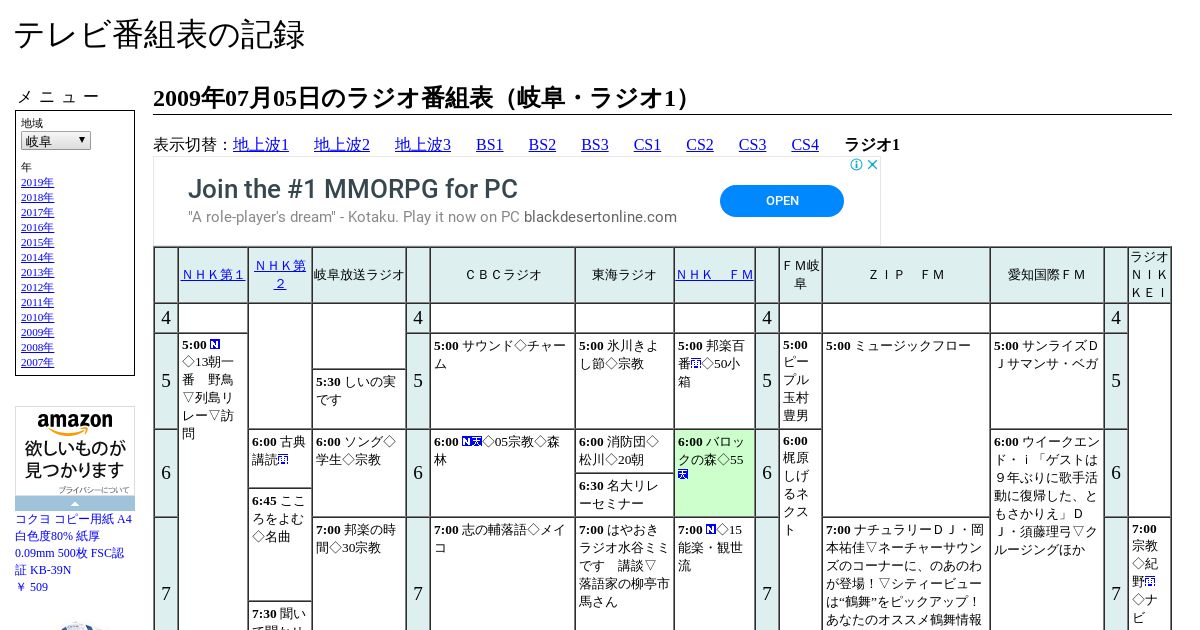The width and height of the screenshot is (1200, 630).
Task: Open the ＮＨＫ第２ station link
Action: pyautogui.click(x=280, y=275)
